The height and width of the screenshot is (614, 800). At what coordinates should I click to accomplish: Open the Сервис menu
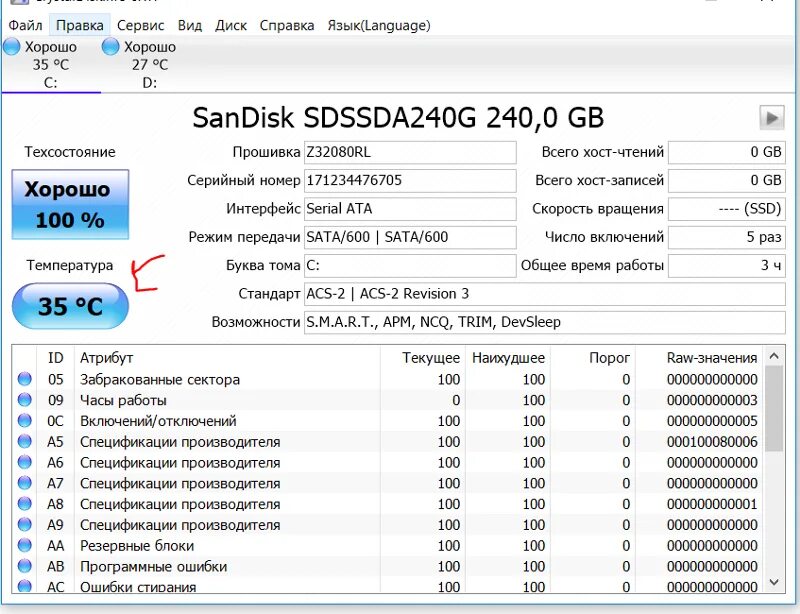pos(140,26)
